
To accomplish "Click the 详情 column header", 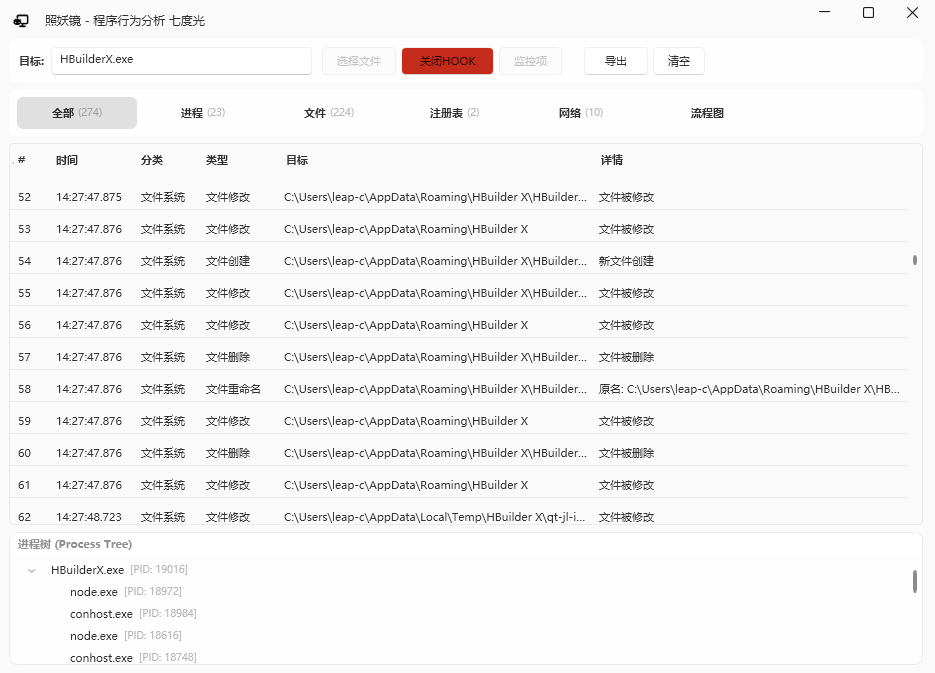I will click(x=611, y=160).
